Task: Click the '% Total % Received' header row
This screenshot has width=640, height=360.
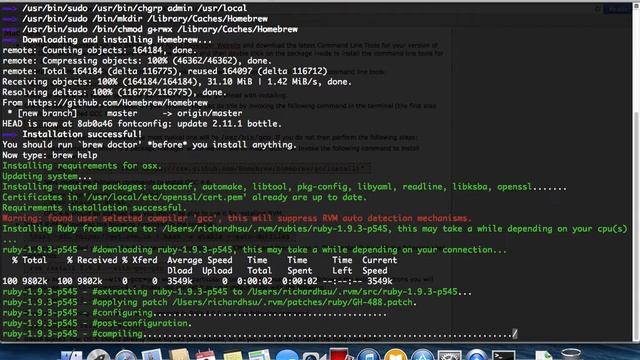Action: point(204,260)
